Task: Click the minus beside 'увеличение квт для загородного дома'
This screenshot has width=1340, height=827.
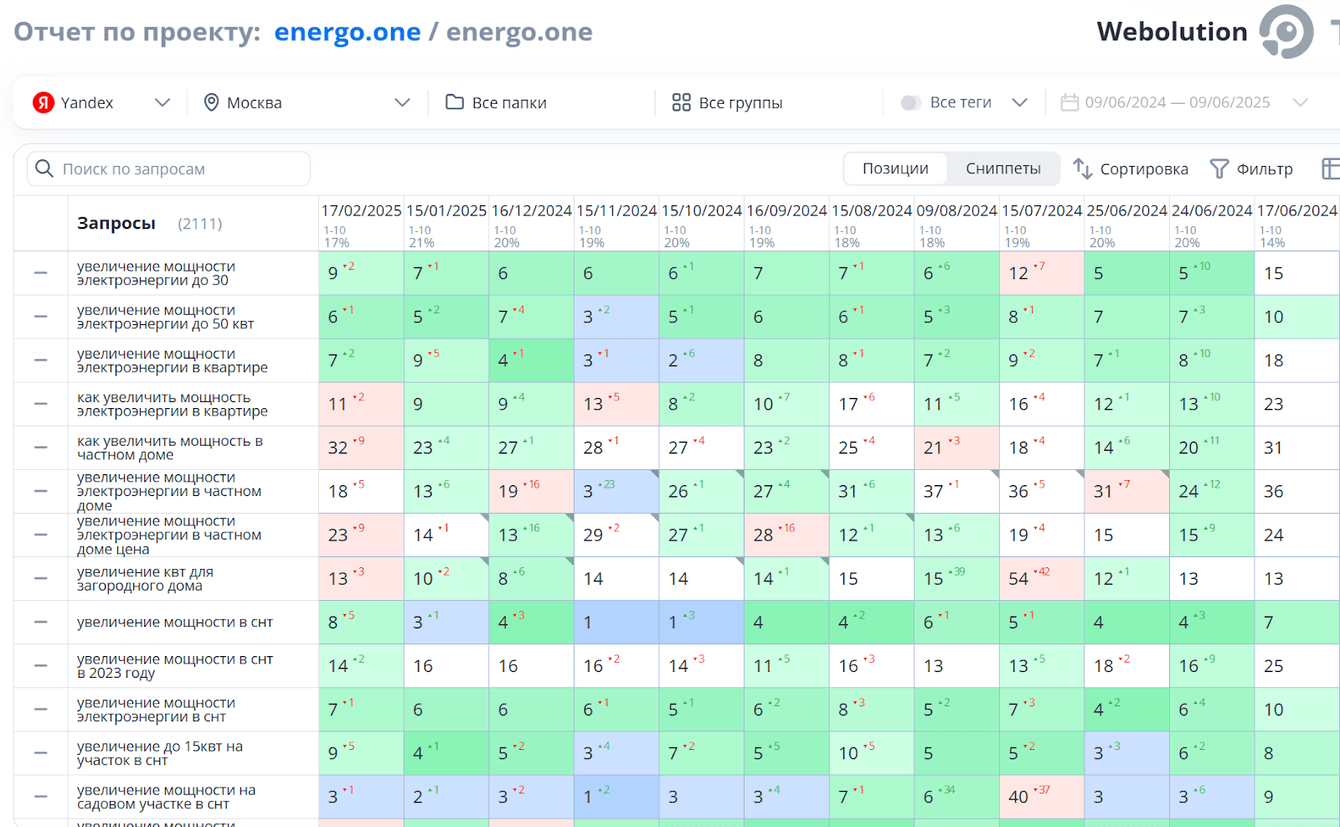Action: coord(41,579)
